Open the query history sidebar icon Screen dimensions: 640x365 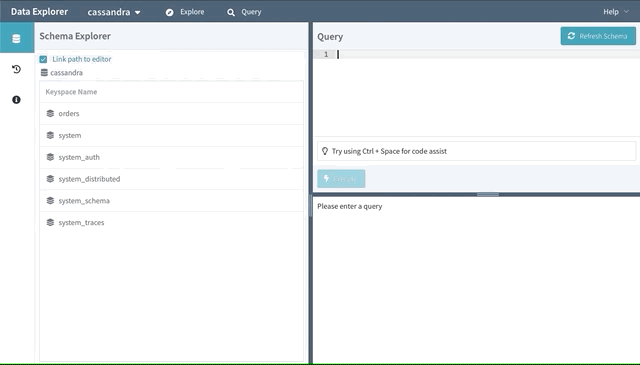[x=16, y=69]
